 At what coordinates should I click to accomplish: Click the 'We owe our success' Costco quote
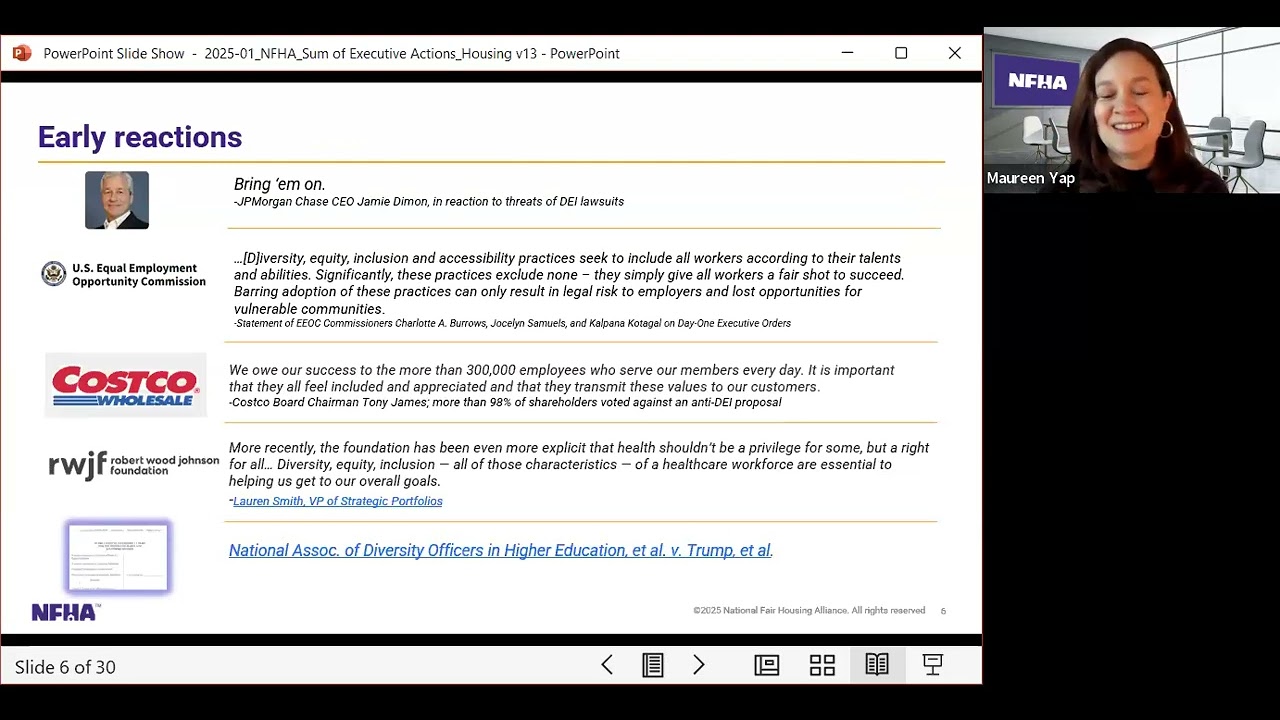point(562,378)
